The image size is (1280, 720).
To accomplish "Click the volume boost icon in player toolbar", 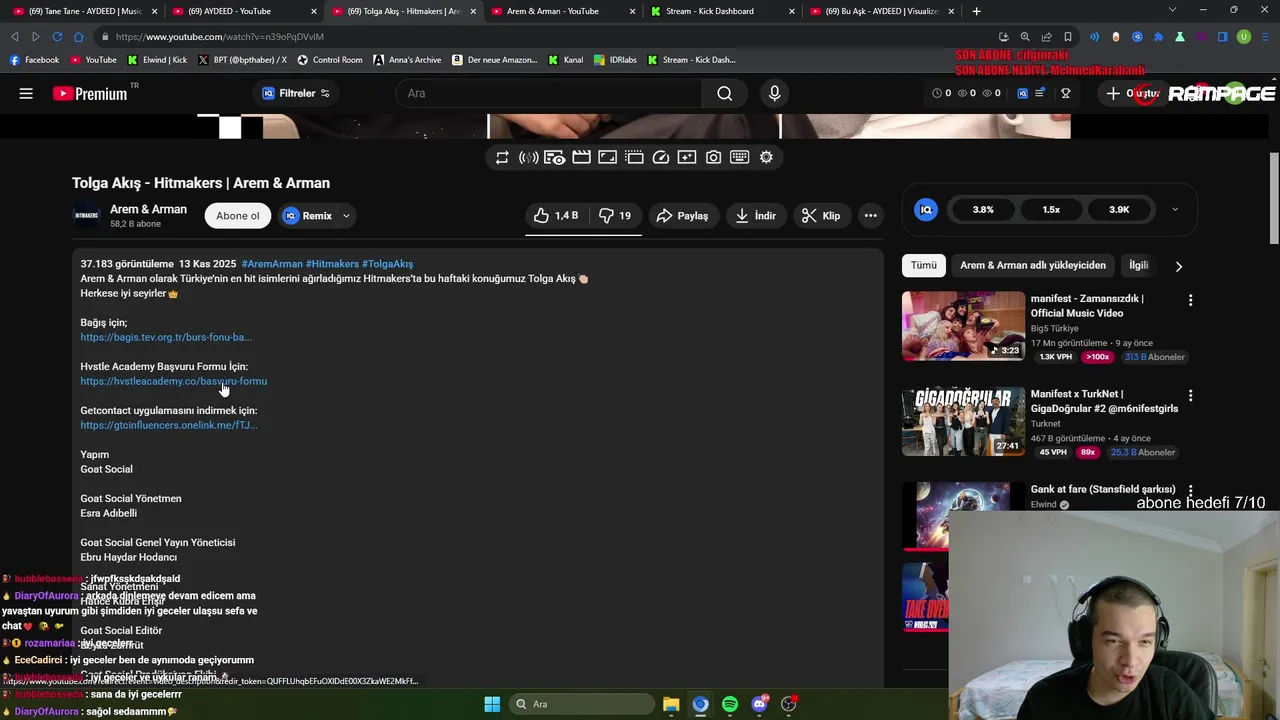I will click(x=529, y=157).
